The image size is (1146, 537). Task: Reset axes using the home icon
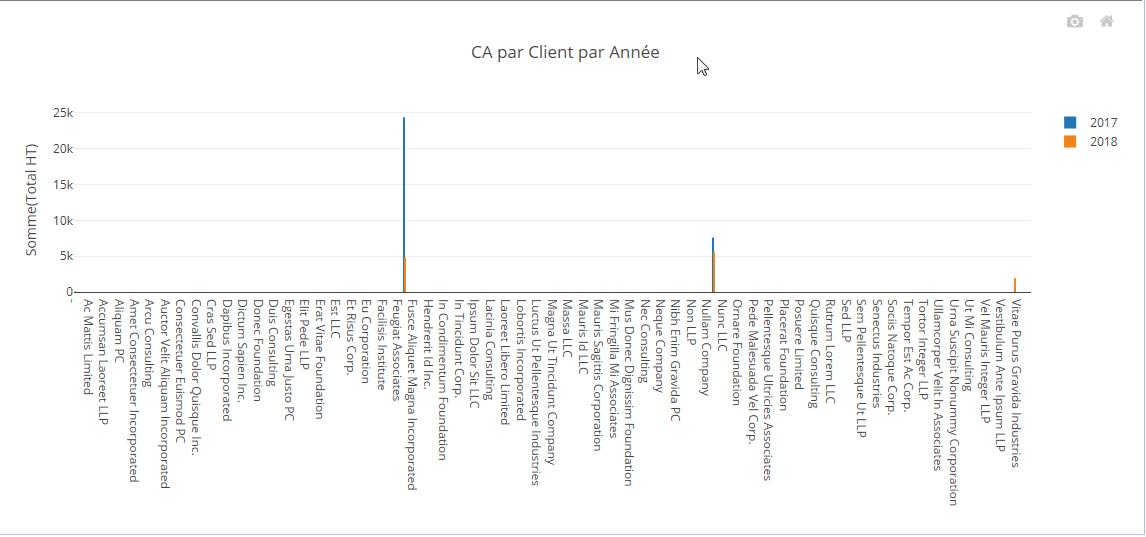click(1107, 21)
